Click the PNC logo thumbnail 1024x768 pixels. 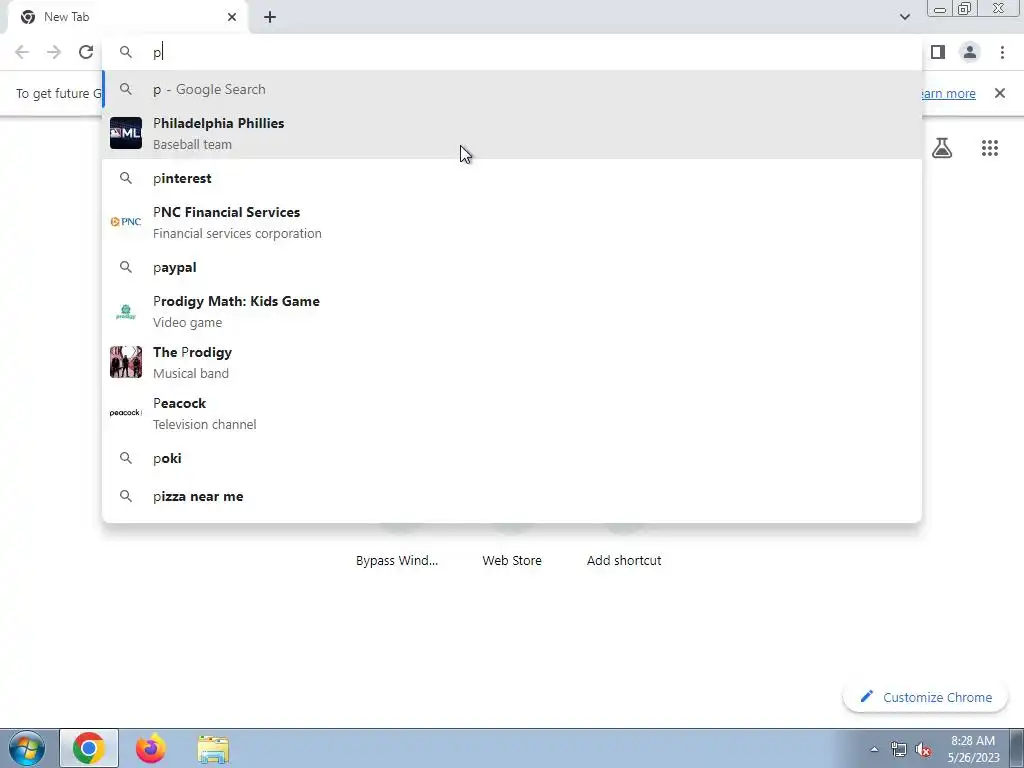(x=126, y=222)
